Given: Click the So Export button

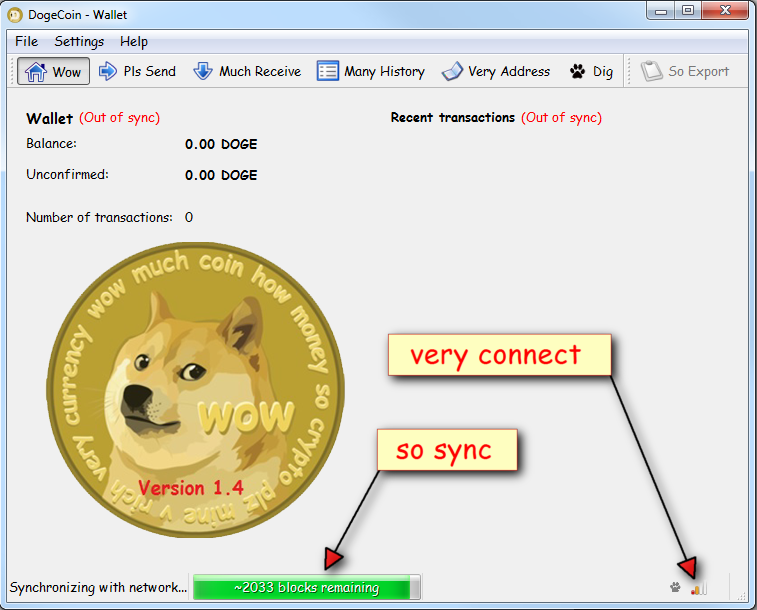Looking at the screenshot, I should pos(685,71).
